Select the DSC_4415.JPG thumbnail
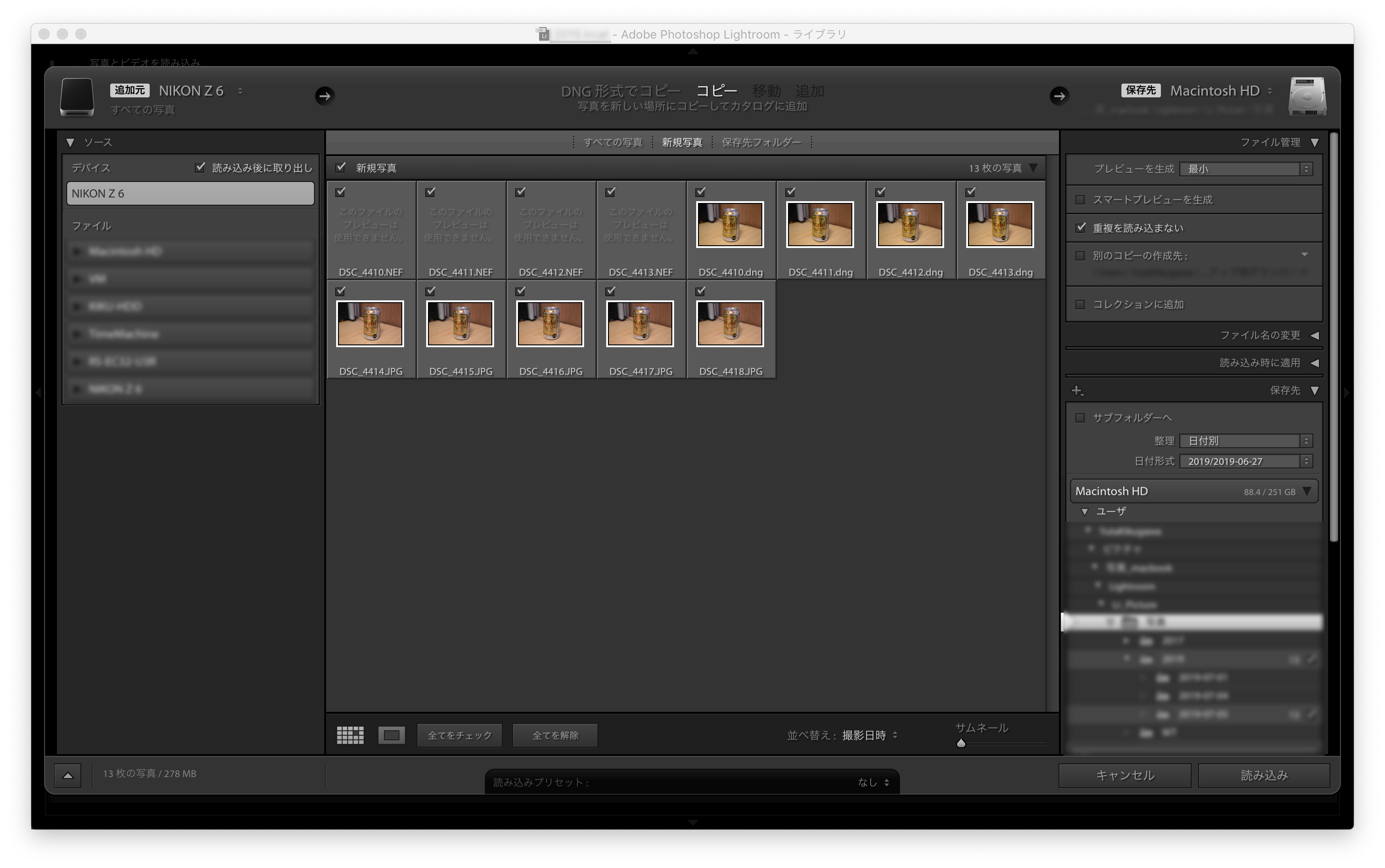 [460, 324]
